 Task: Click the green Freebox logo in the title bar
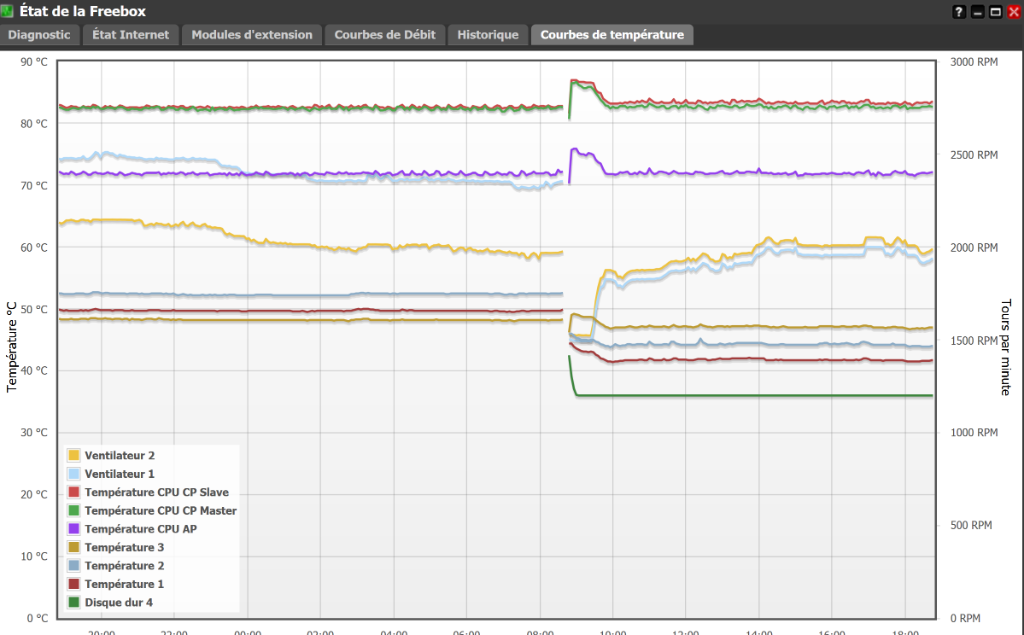(x=9, y=11)
